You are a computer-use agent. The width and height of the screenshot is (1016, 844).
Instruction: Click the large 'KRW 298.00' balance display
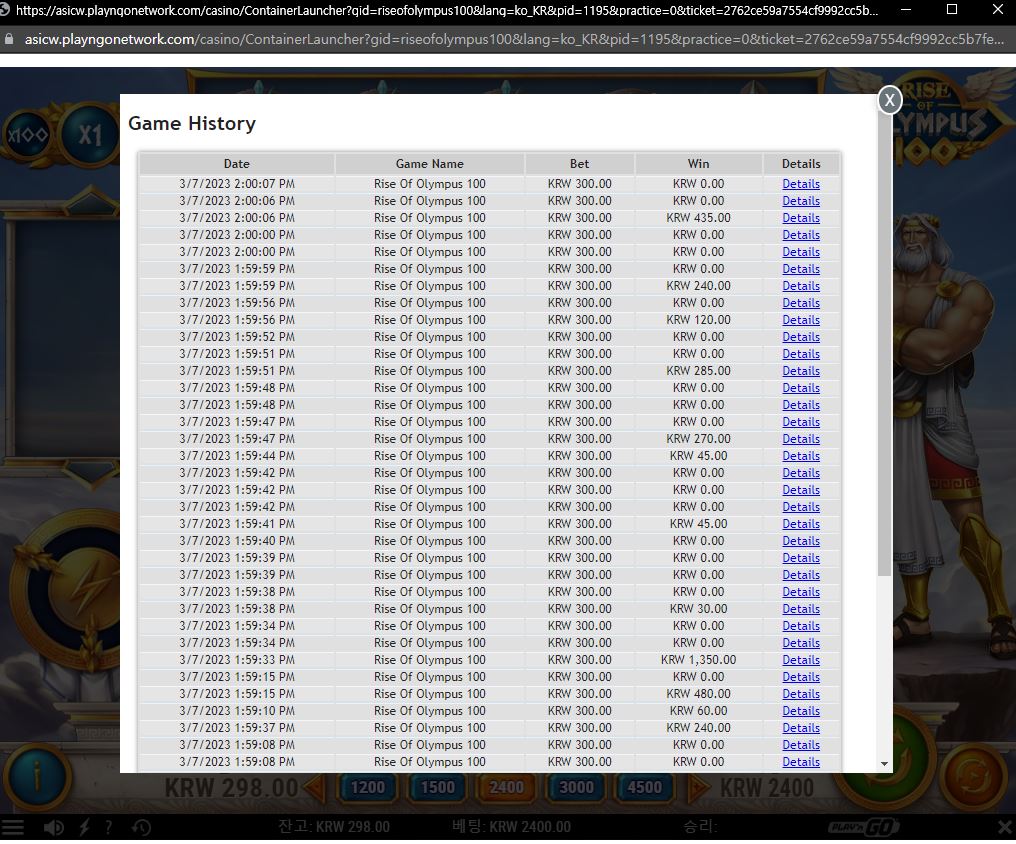pos(231,788)
